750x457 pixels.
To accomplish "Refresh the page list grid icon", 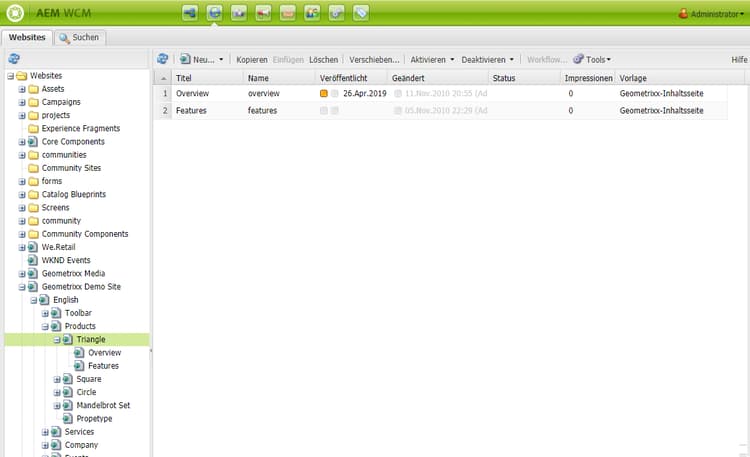I will click(x=163, y=59).
